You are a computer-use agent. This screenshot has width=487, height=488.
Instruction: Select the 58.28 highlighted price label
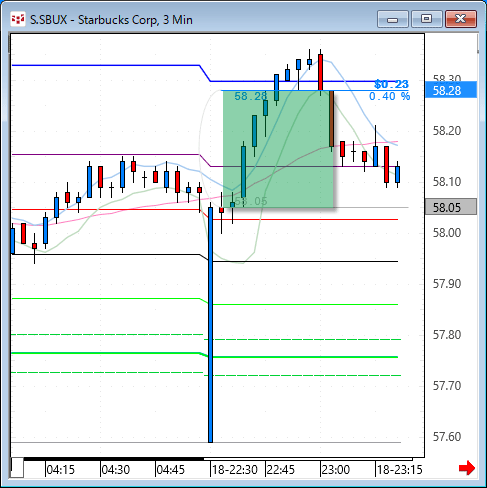451,90
